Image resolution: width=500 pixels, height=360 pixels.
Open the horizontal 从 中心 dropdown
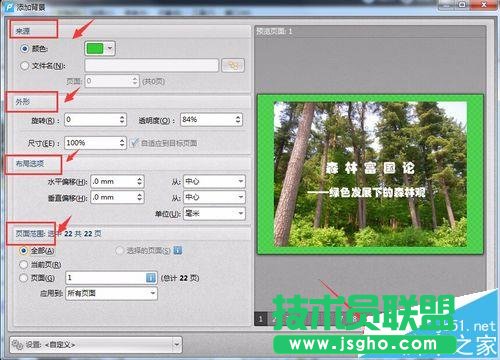[x=214, y=181]
